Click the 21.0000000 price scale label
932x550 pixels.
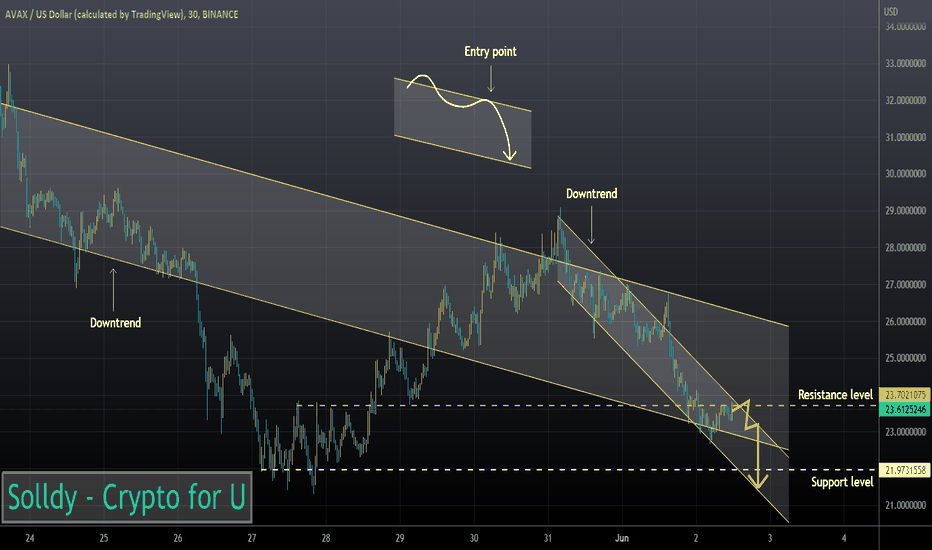[905, 505]
